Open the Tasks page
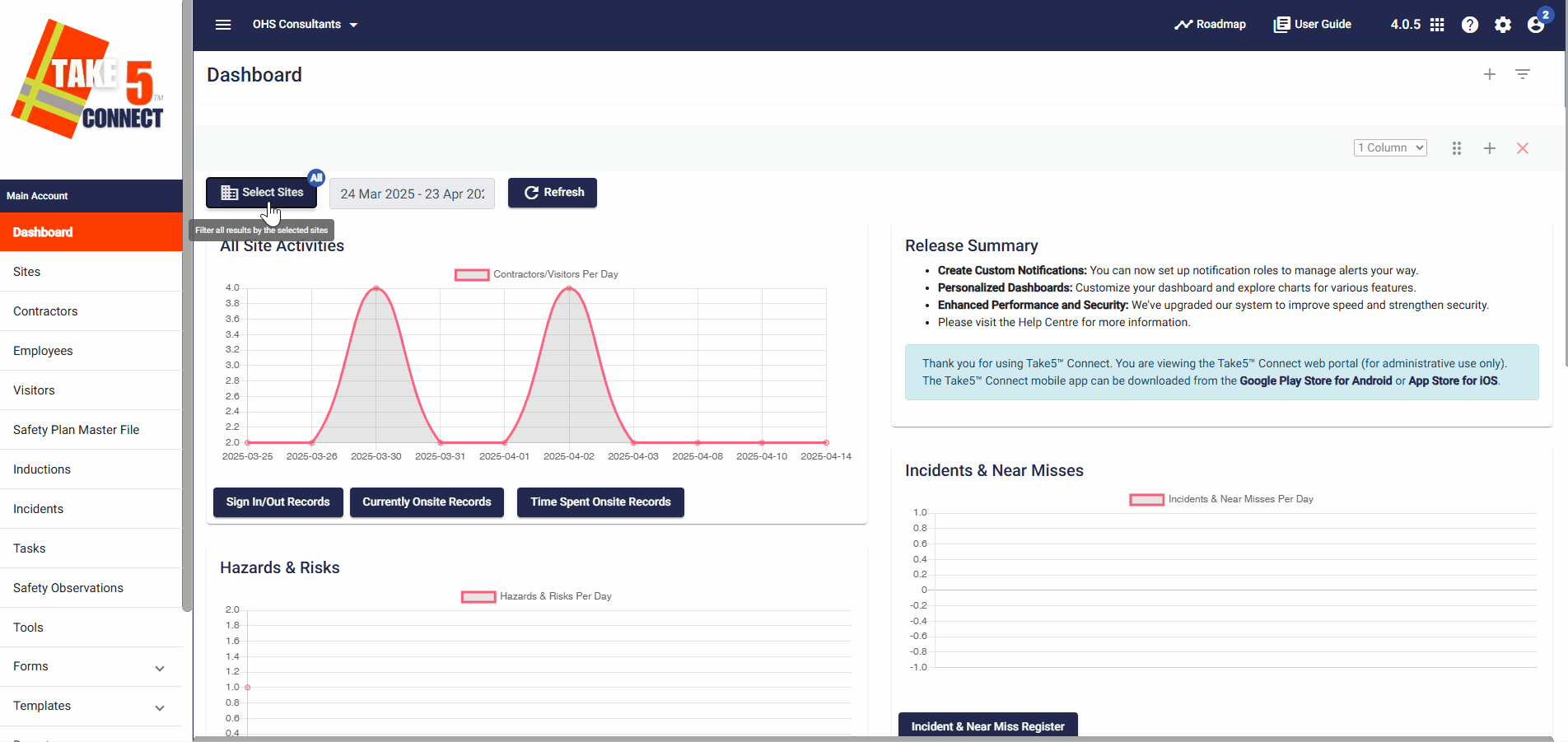 click(91, 548)
